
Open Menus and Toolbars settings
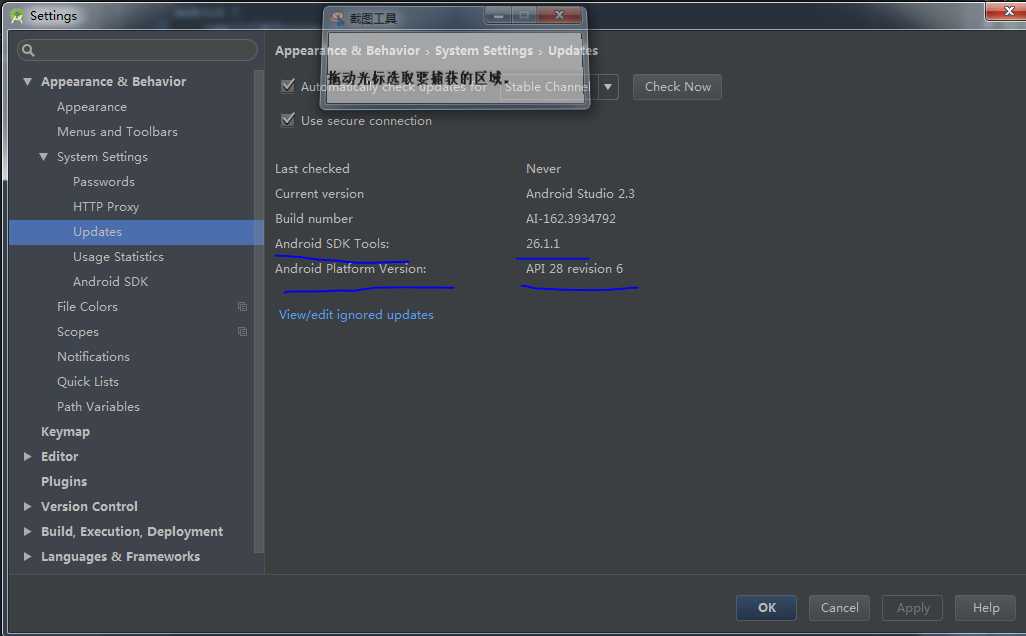(x=117, y=132)
